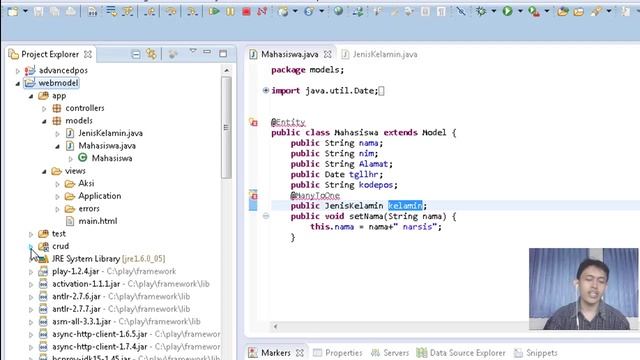This screenshot has width=640, height=360.
Task: Expand the errors folder
Action: point(57,209)
